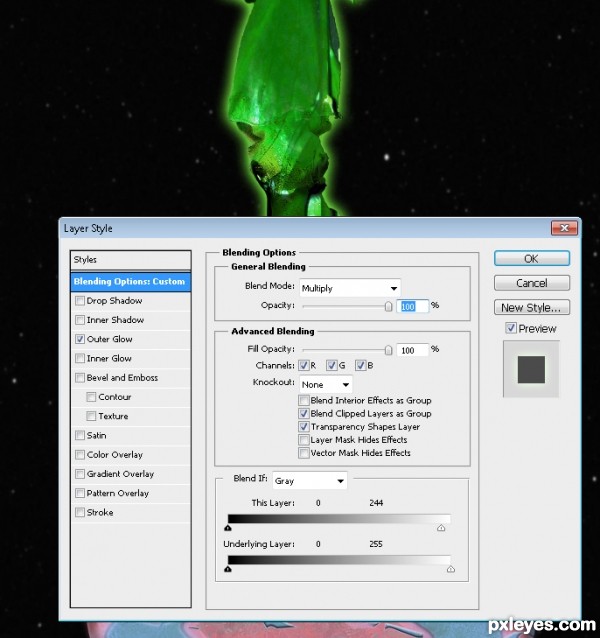
Task: Uncheck Blend Clipped Layers as Group
Action: click(304, 413)
